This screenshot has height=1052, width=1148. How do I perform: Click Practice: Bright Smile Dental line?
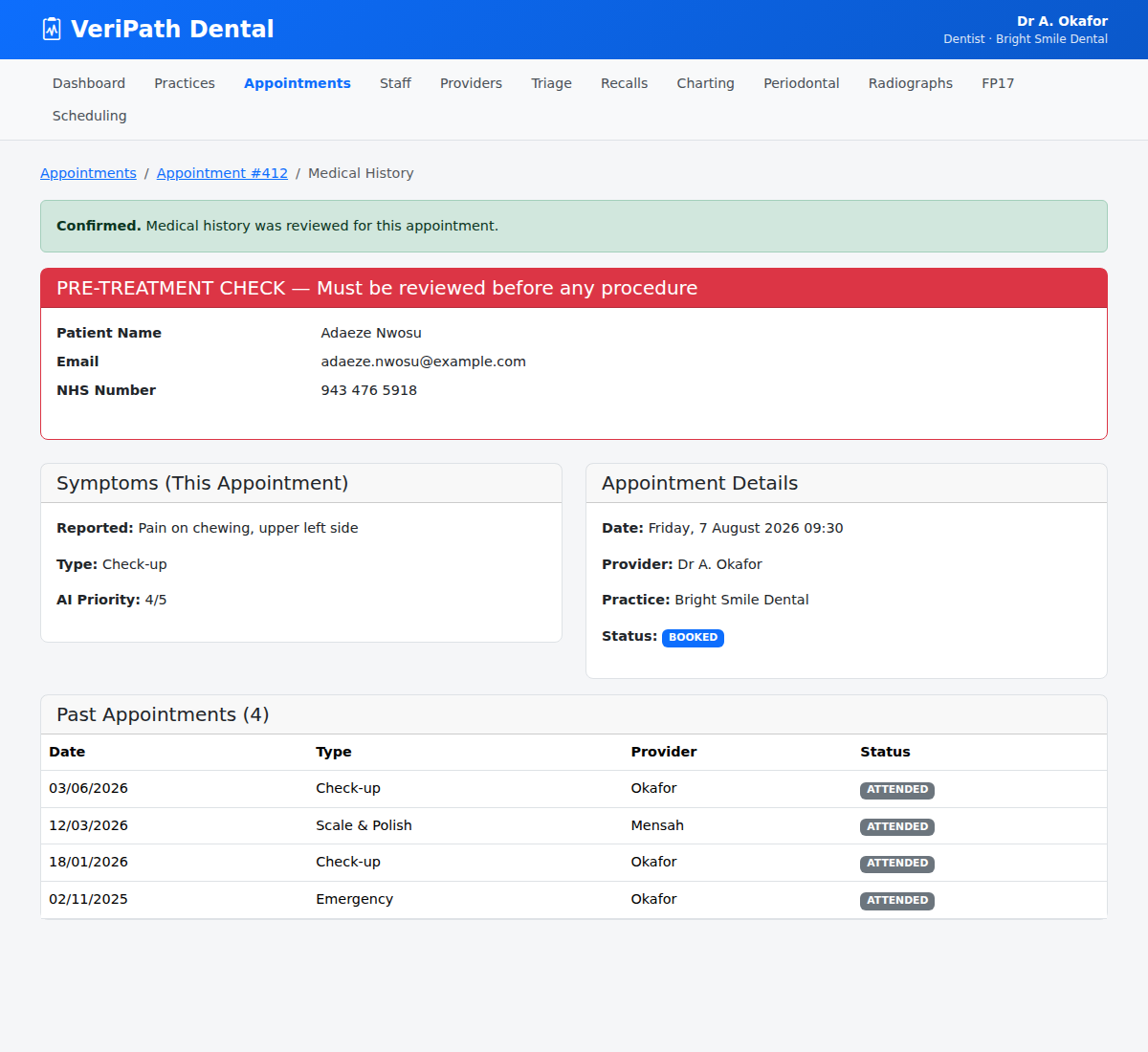tap(705, 600)
